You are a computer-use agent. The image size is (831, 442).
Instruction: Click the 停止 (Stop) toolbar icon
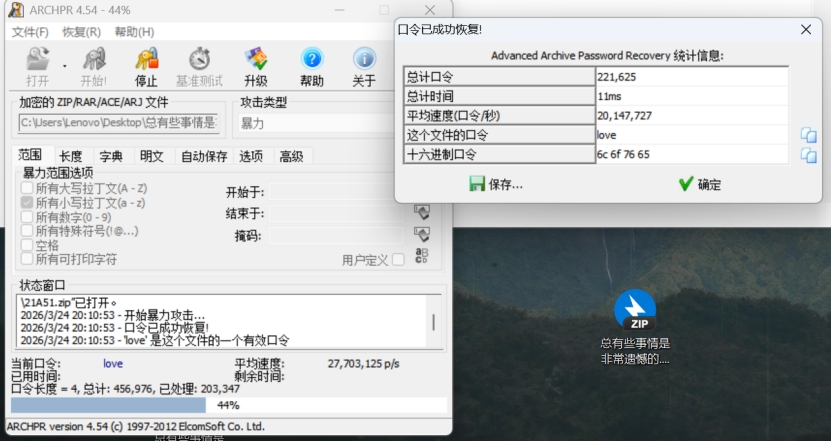[146, 59]
